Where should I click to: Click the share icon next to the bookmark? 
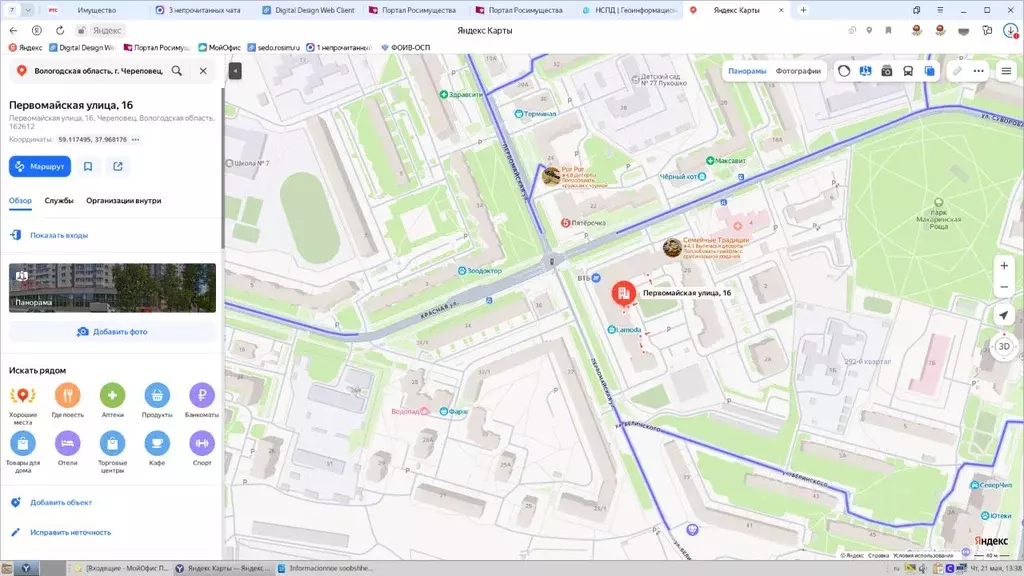point(118,167)
